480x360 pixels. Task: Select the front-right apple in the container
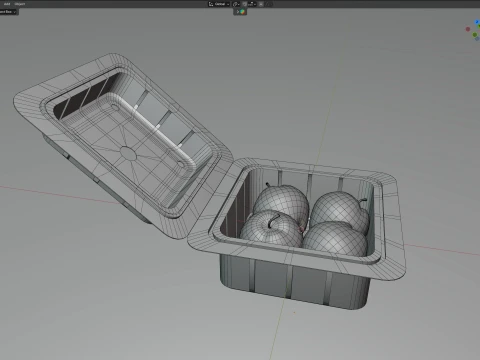point(335,239)
